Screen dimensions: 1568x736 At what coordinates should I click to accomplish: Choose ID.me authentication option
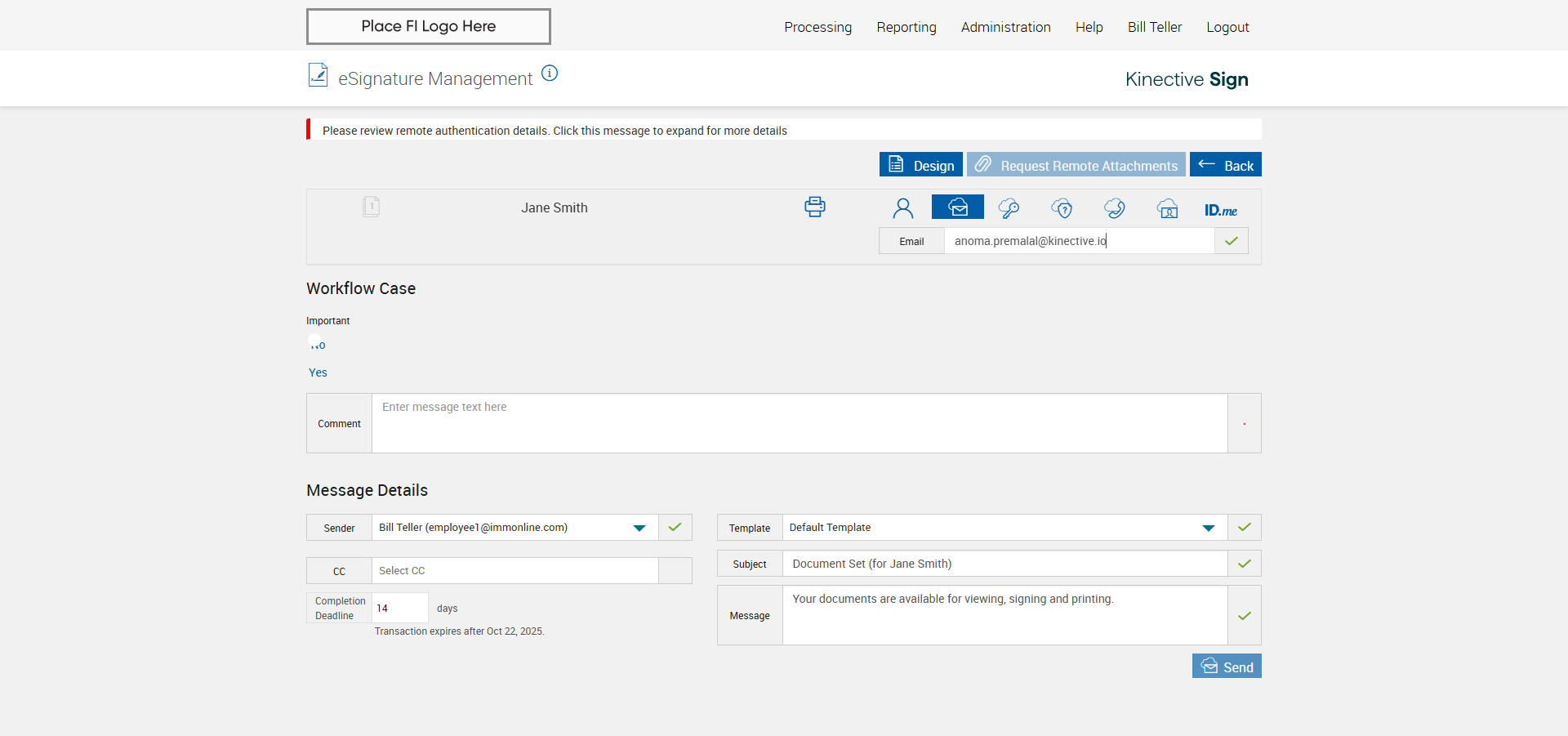[1220, 210]
